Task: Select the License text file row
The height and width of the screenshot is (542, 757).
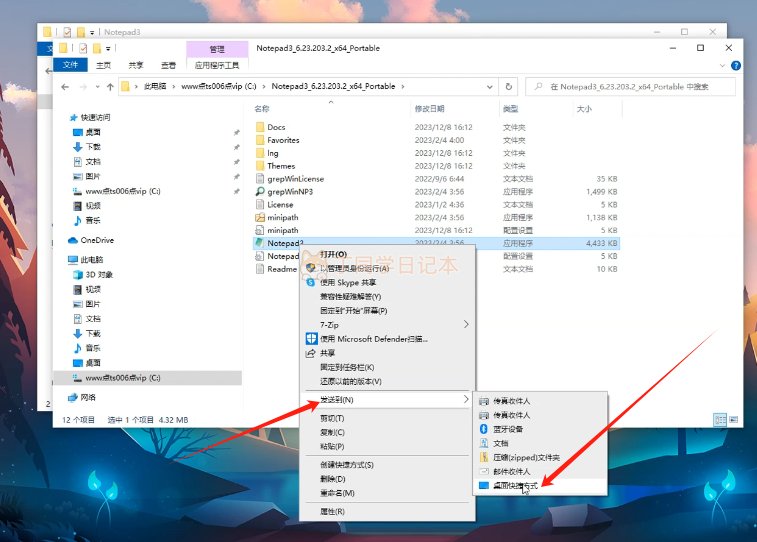Action: 436,205
